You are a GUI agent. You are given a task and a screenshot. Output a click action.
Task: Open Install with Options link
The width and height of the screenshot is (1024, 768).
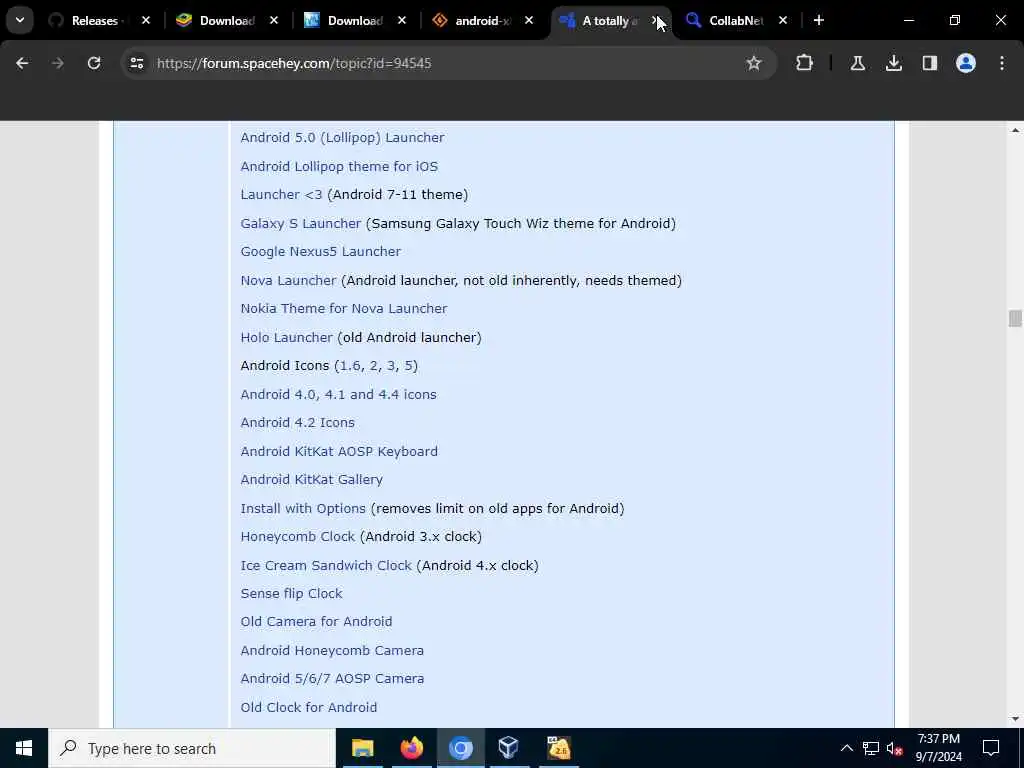[x=303, y=508]
